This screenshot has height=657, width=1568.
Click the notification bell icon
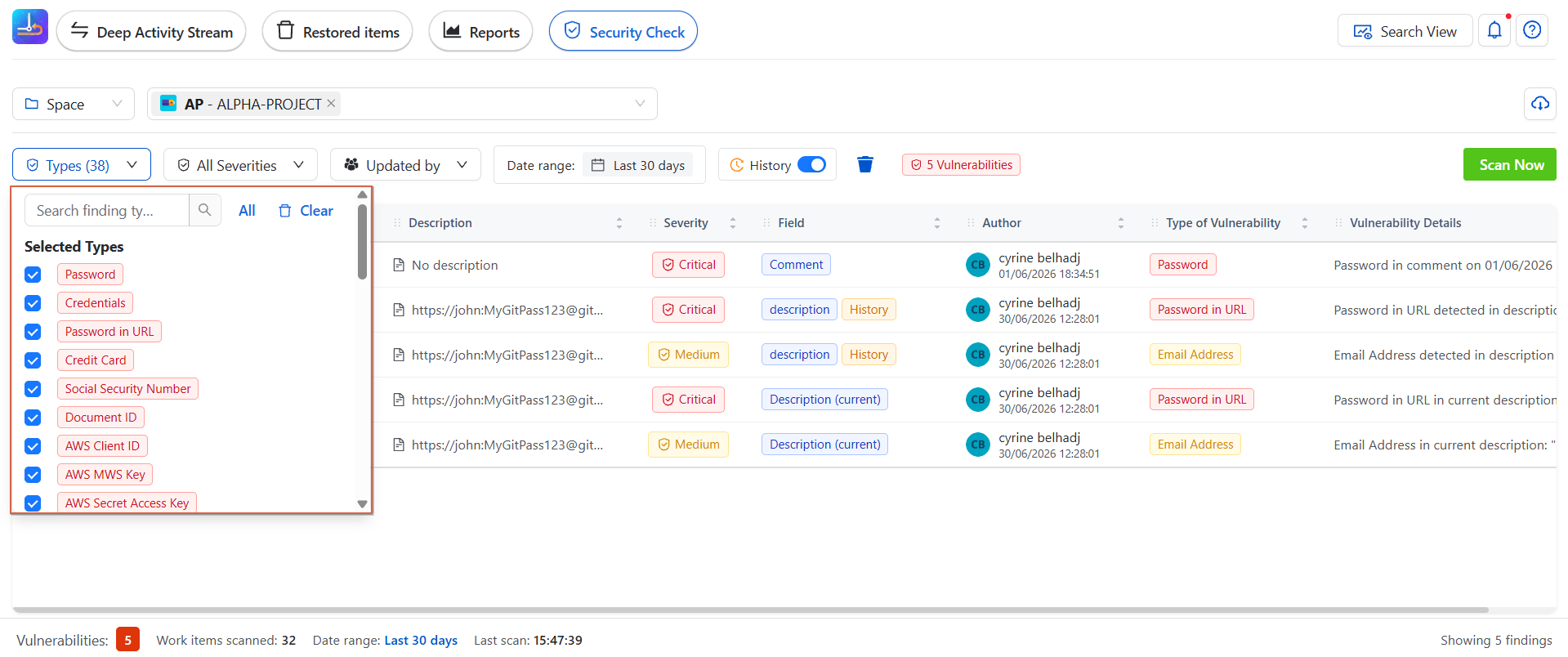pos(1494,31)
